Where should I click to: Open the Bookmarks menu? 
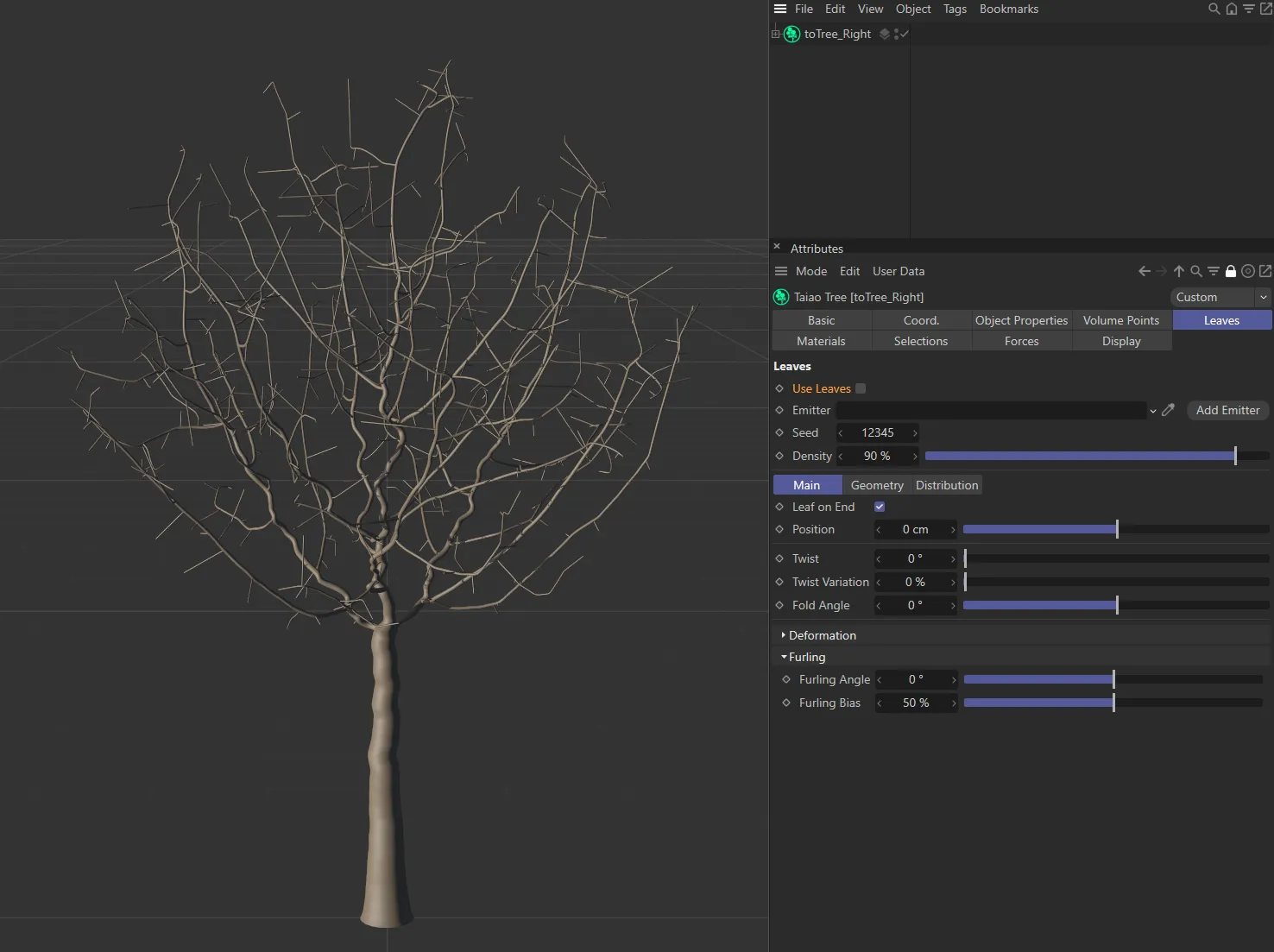(1008, 9)
